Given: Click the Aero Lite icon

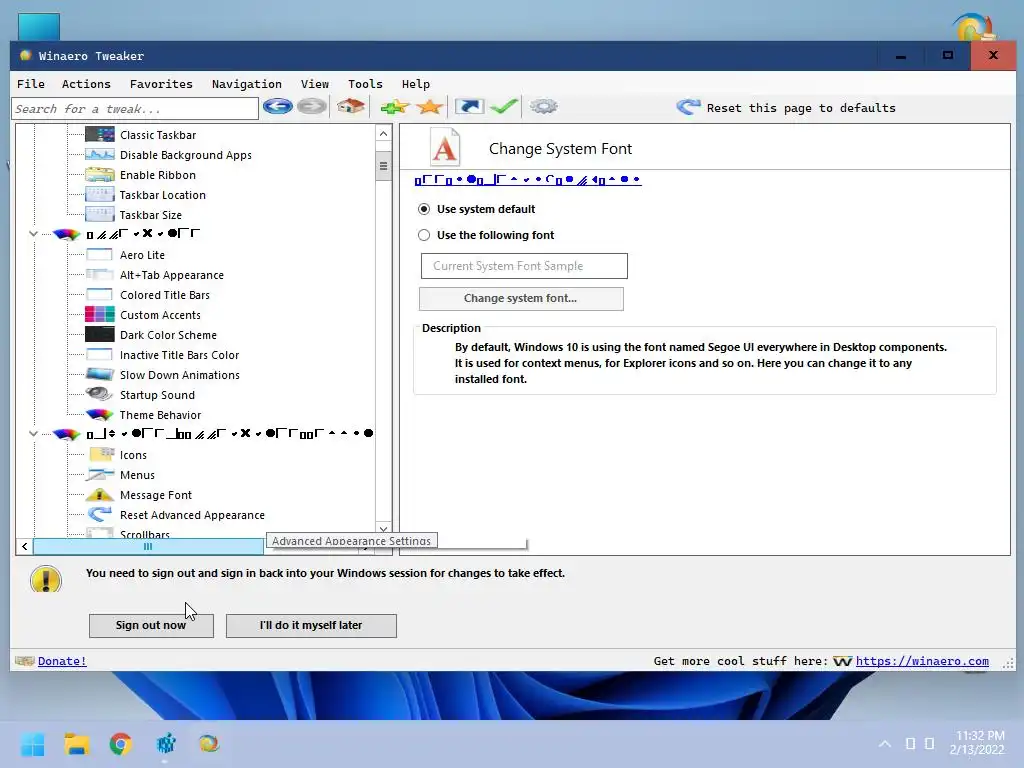Looking at the screenshot, I should pos(100,255).
